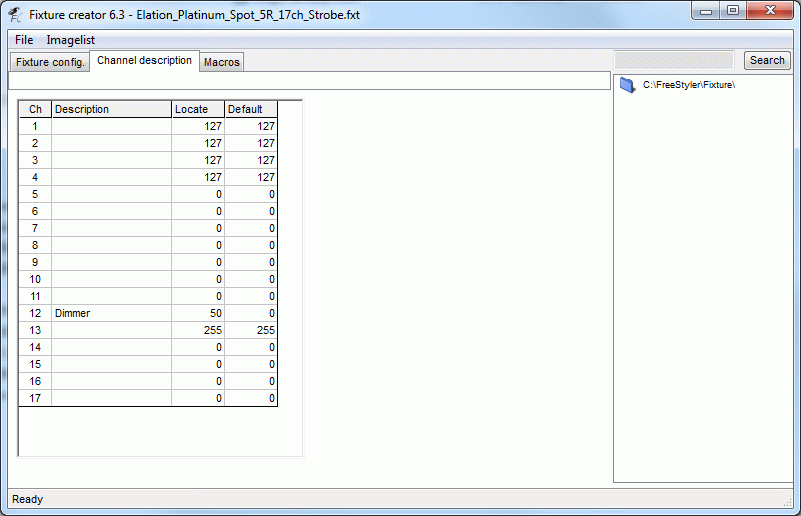Viewport: 801px width, 516px height.
Task: Click the search text field beside Search
Action: tap(673, 60)
